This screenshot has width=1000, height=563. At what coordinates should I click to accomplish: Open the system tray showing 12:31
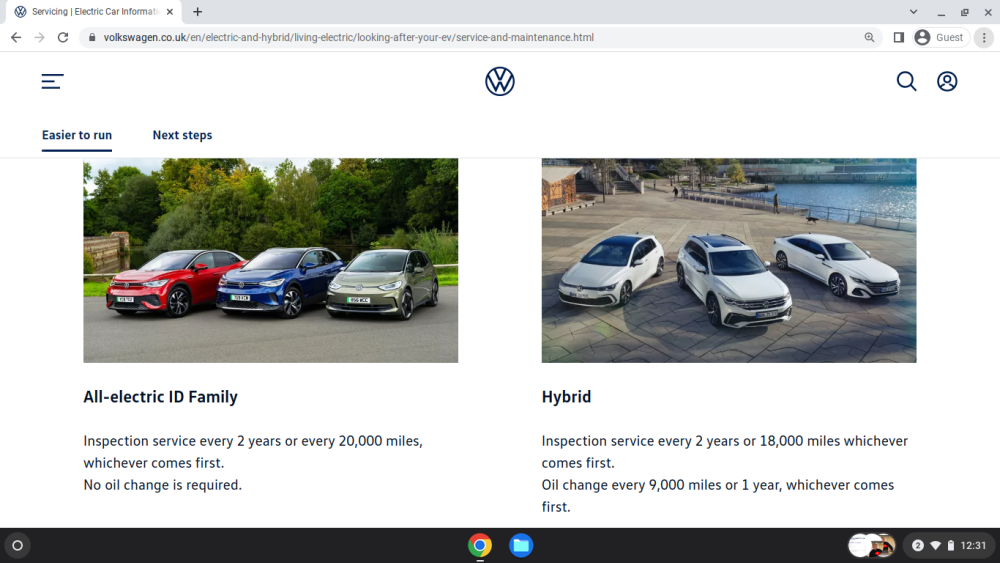[x=950, y=545]
